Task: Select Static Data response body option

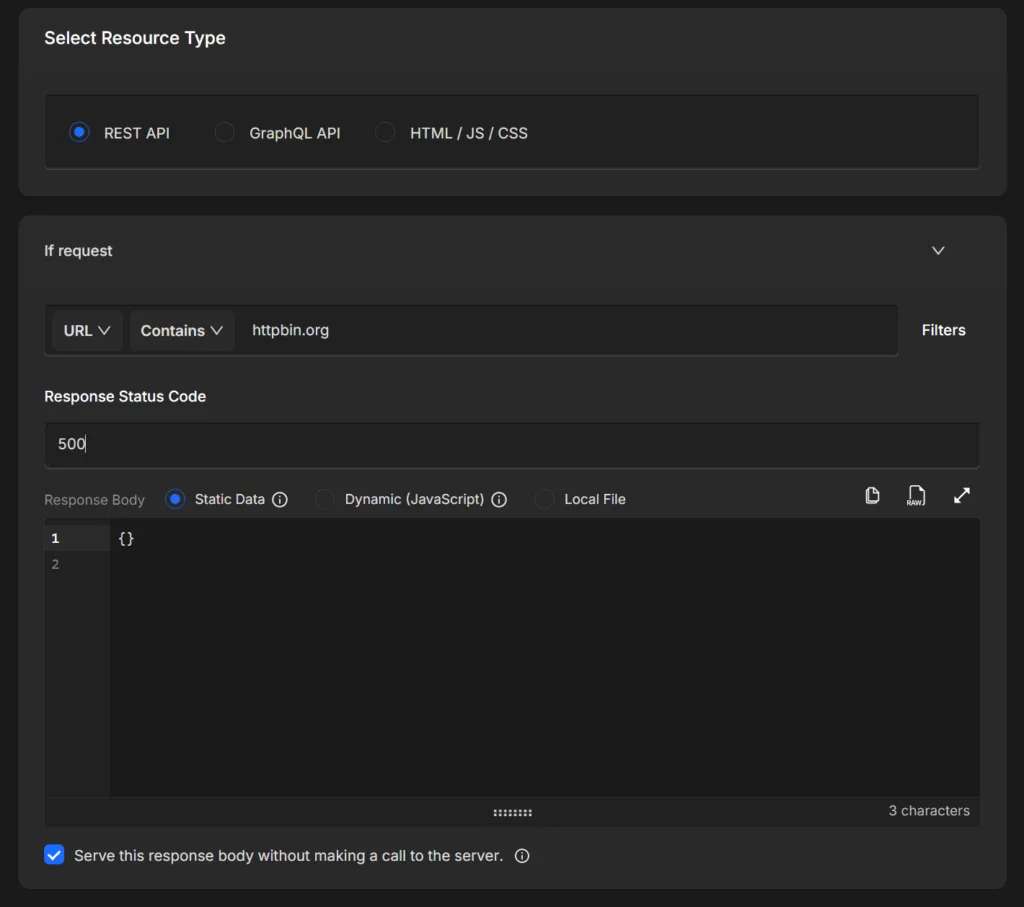Action: tap(175, 500)
